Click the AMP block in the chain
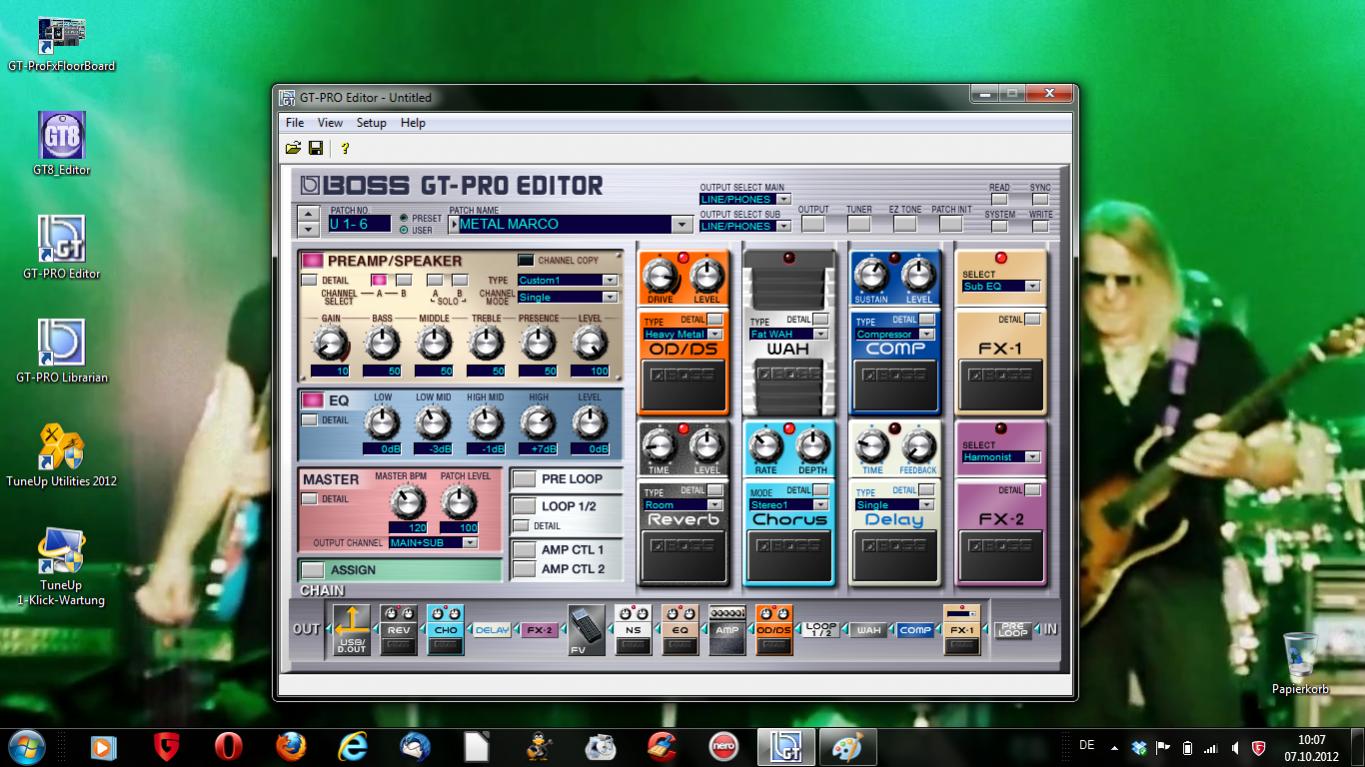The height and width of the screenshot is (767, 1365). 727,630
